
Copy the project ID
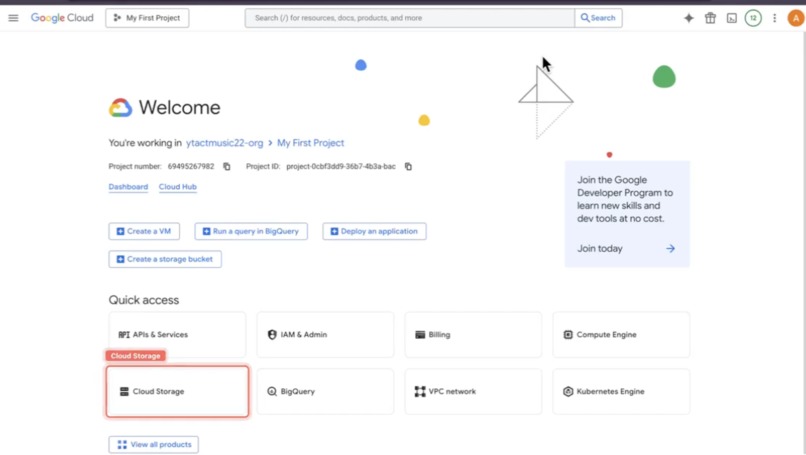[408, 167]
